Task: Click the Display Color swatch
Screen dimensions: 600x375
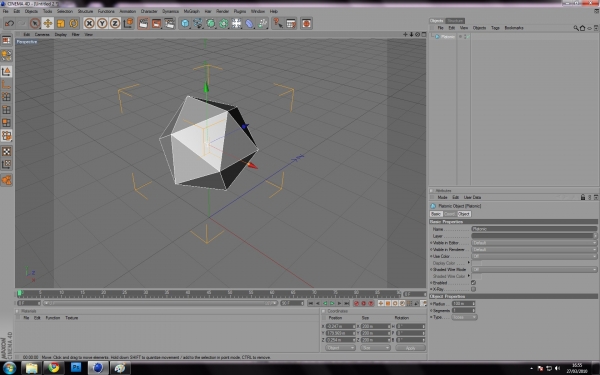Action: (476, 263)
